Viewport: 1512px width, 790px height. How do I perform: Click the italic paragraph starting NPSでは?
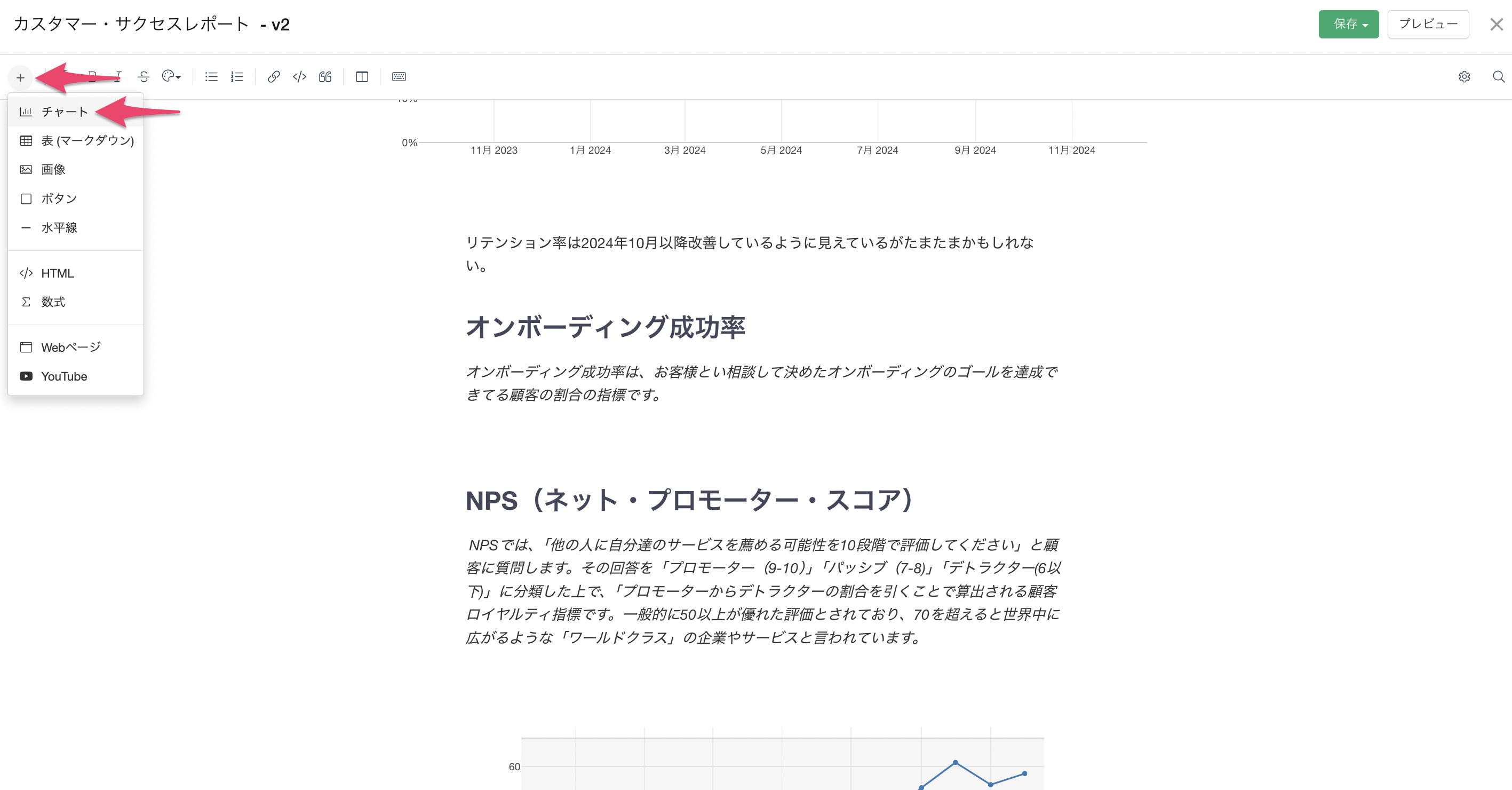[x=763, y=591]
